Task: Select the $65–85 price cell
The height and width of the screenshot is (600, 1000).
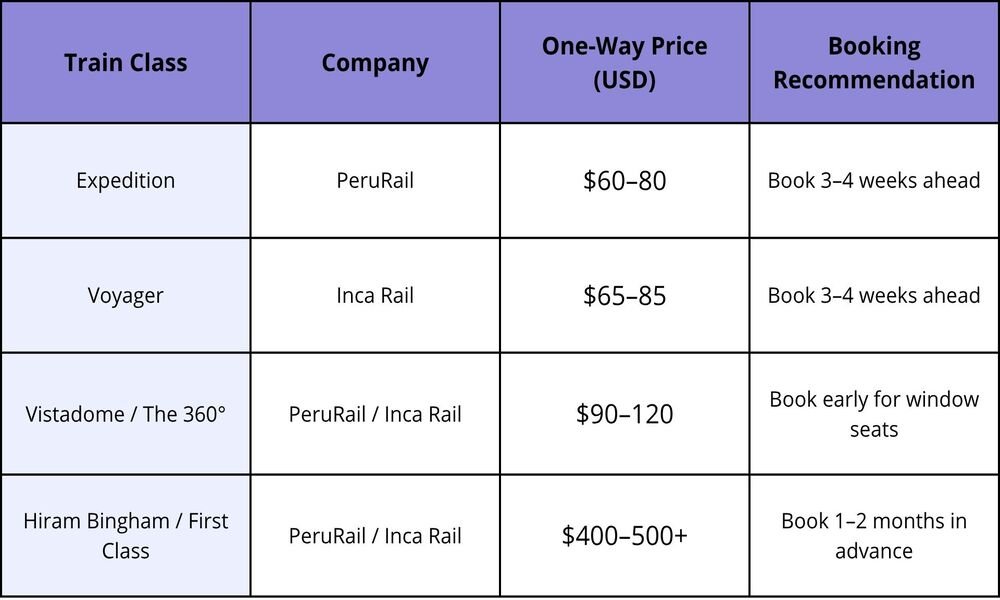Action: pos(624,296)
